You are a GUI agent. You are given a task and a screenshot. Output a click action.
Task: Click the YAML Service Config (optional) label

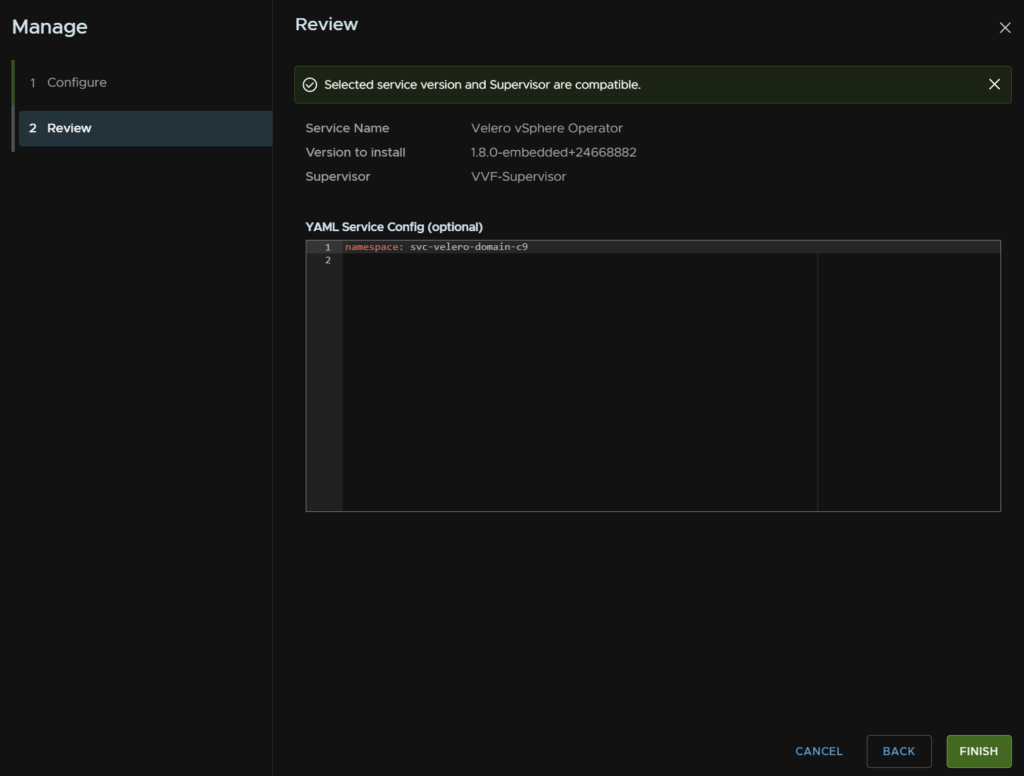tap(394, 227)
